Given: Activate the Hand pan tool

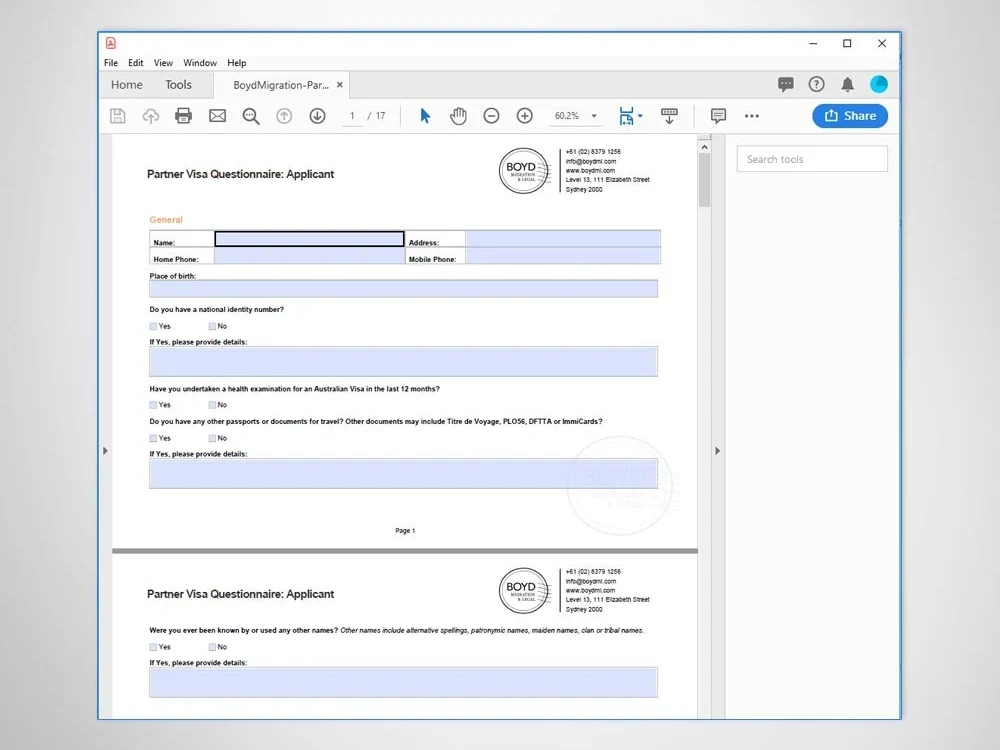Looking at the screenshot, I should pos(458,115).
